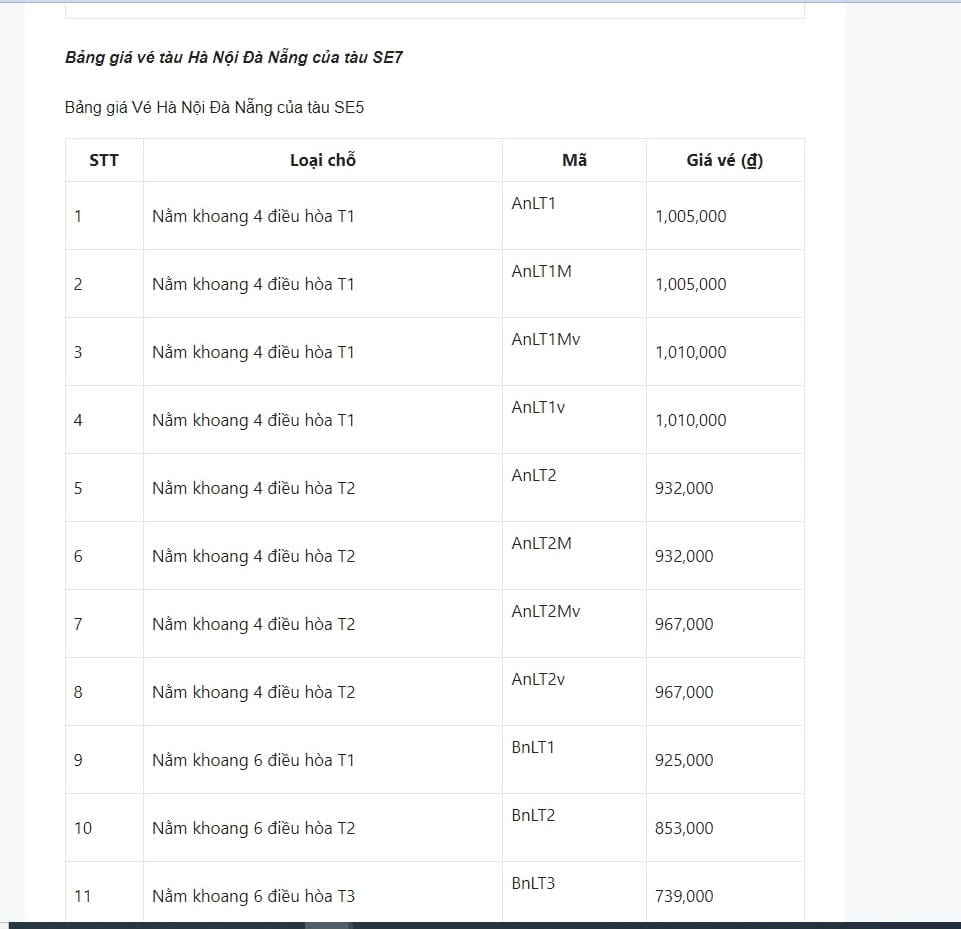961x929 pixels.
Task: Click row number 5 in STT column
Action: point(78,488)
